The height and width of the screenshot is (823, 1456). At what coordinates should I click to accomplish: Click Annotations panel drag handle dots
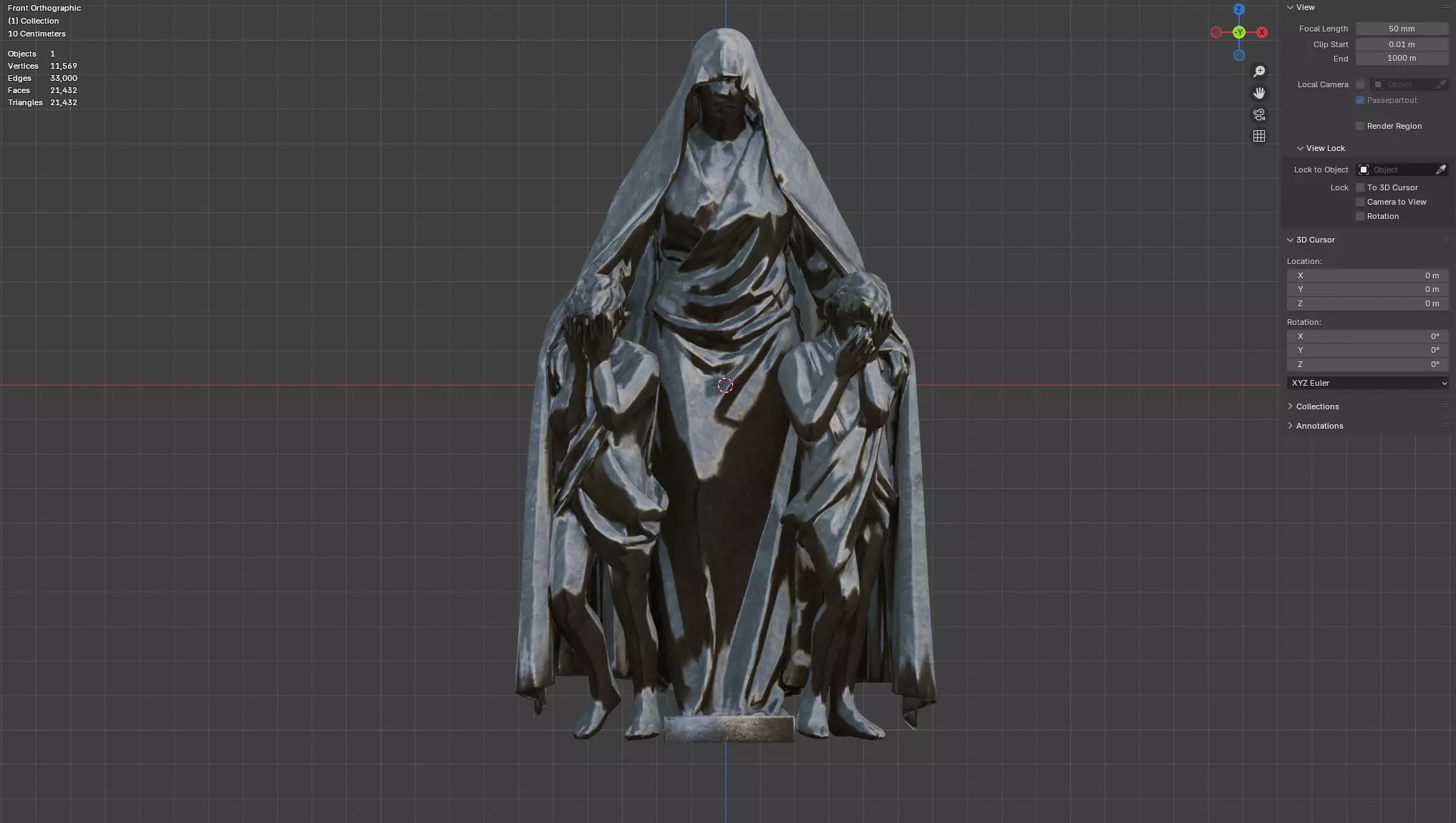tap(1446, 426)
